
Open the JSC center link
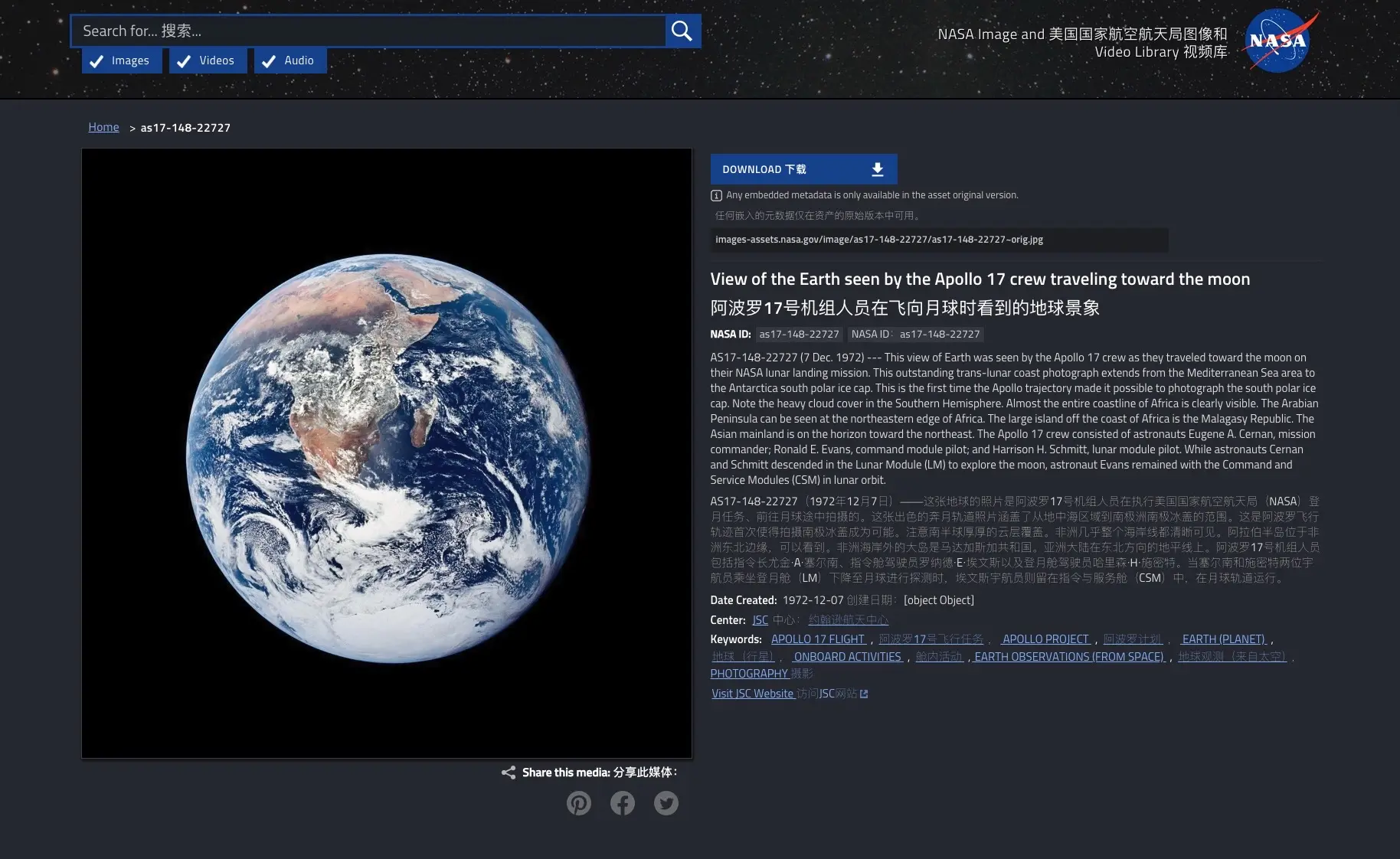(x=760, y=620)
